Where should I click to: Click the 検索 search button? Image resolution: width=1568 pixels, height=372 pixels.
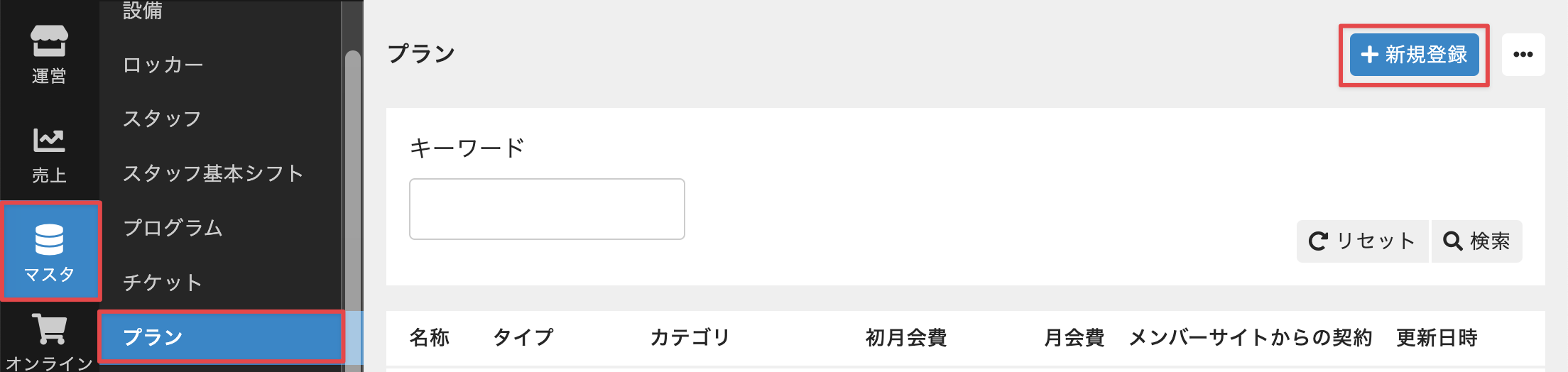(x=1476, y=241)
